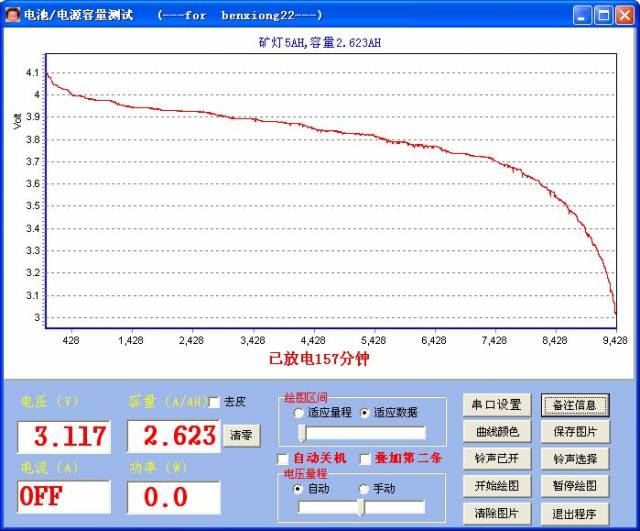Click the 电流 (A) label

(49, 467)
